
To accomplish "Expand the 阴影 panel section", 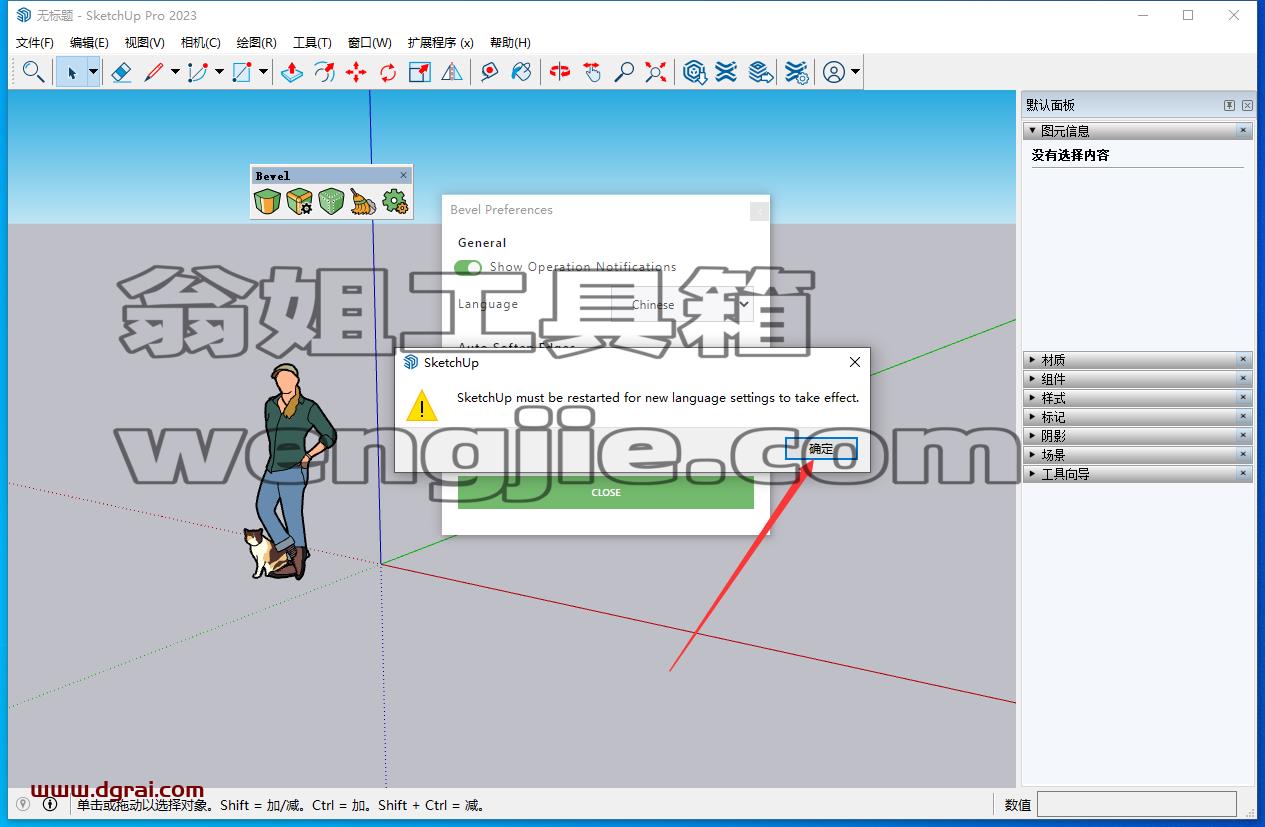I will [x=1138, y=436].
